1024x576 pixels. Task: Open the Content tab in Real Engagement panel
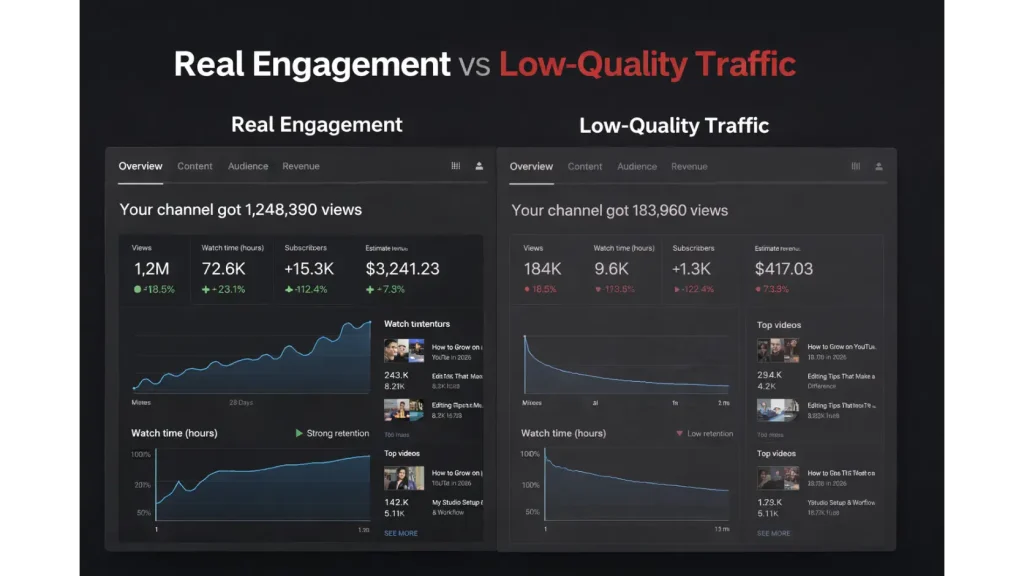(195, 166)
